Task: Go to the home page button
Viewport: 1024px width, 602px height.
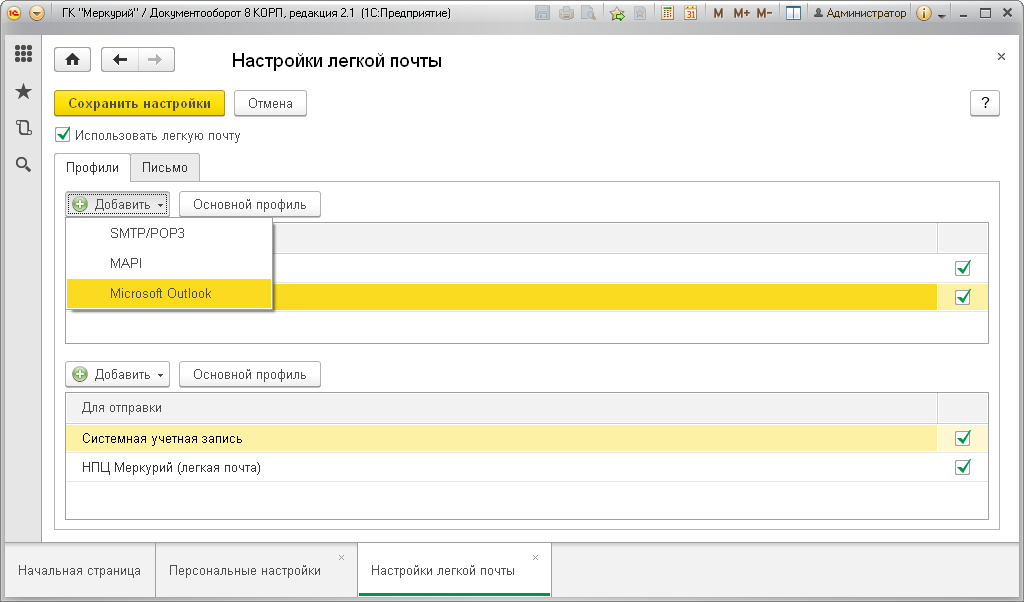Action: [x=72, y=59]
